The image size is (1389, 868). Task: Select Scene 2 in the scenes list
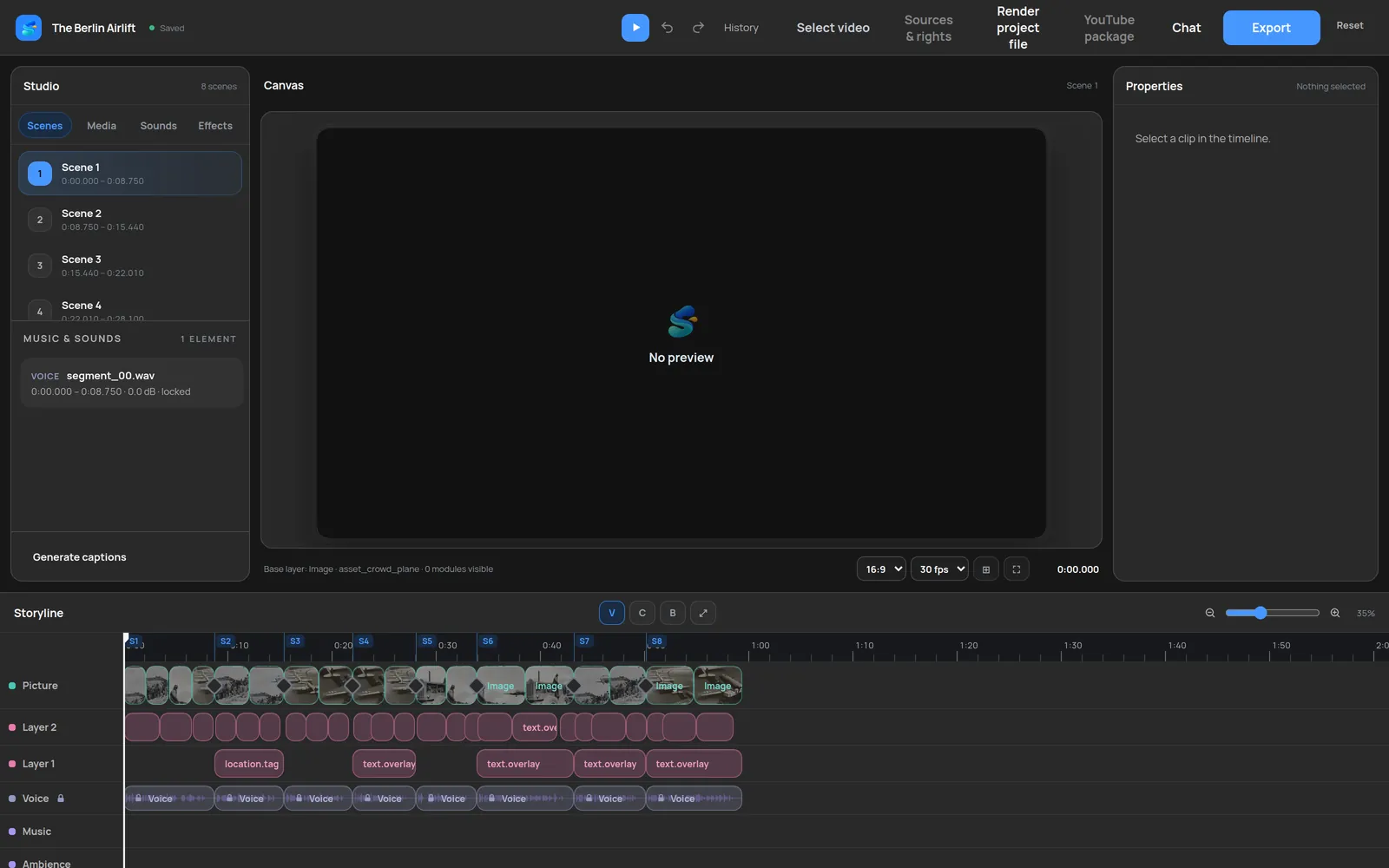click(130, 220)
